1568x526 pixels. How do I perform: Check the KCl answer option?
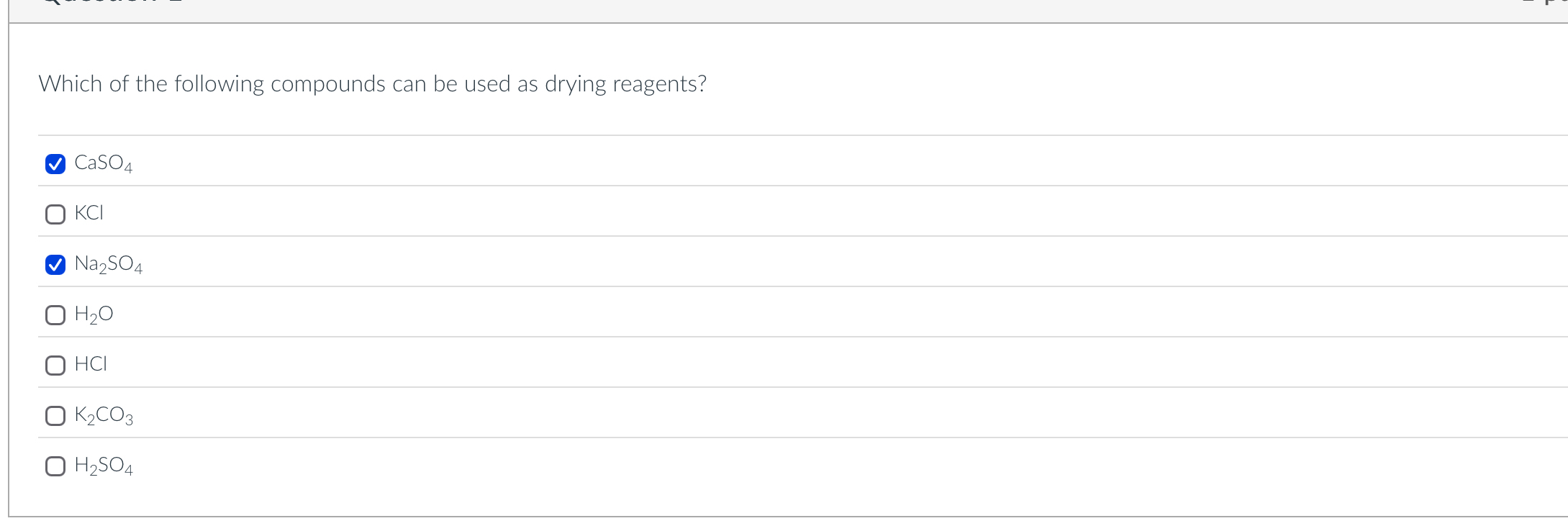[x=55, y=214]
